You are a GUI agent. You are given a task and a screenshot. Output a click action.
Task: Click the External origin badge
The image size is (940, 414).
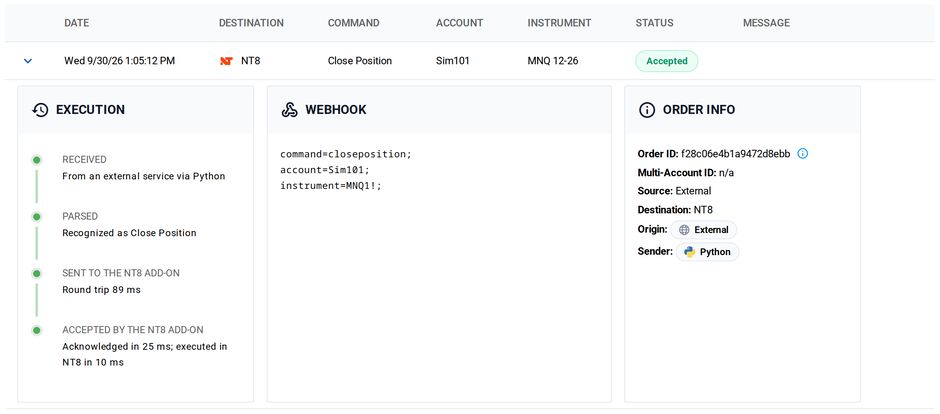[704, 229]
